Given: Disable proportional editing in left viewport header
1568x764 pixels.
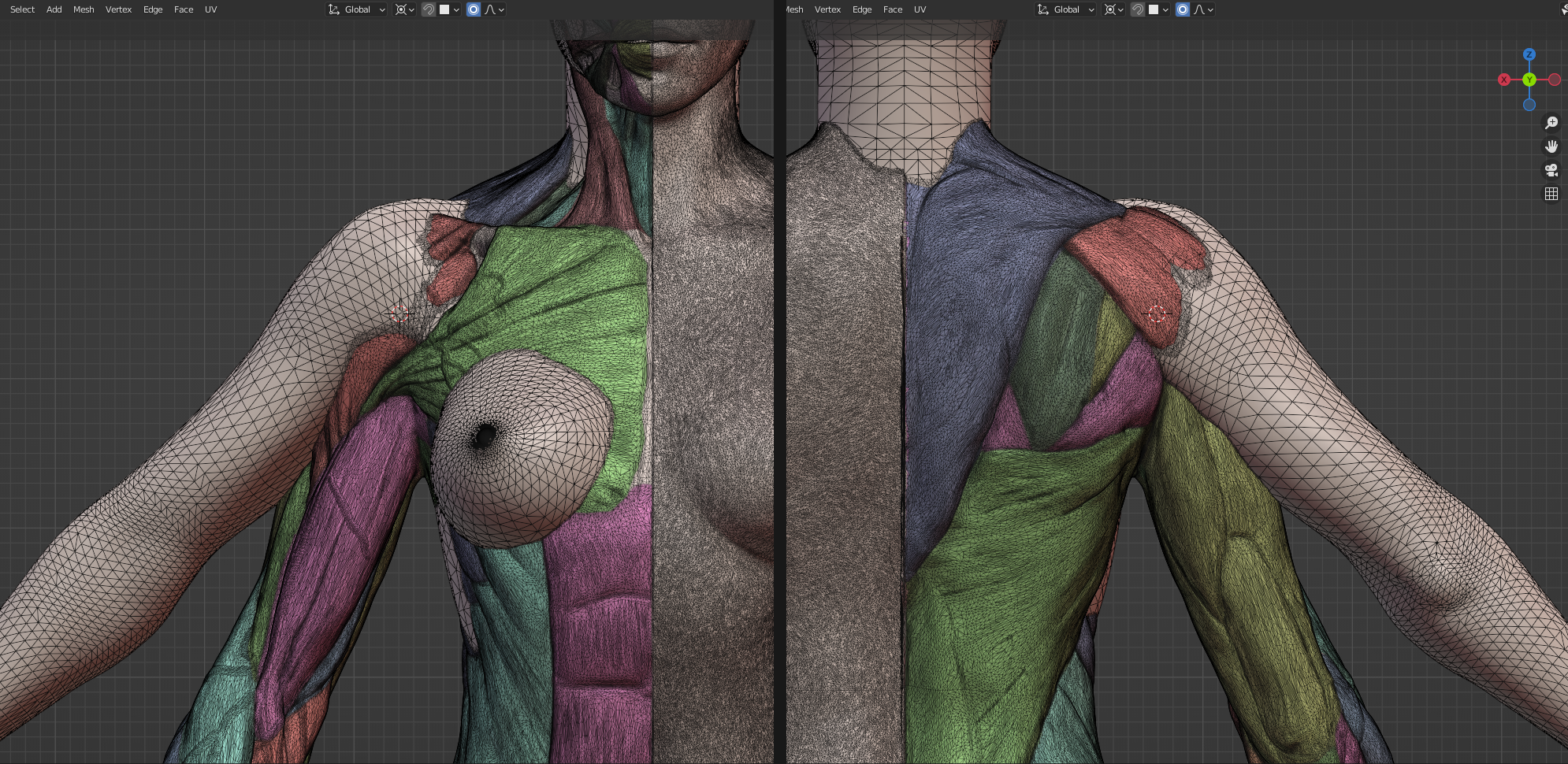Looking at the screenshot, I should point(474,9).
